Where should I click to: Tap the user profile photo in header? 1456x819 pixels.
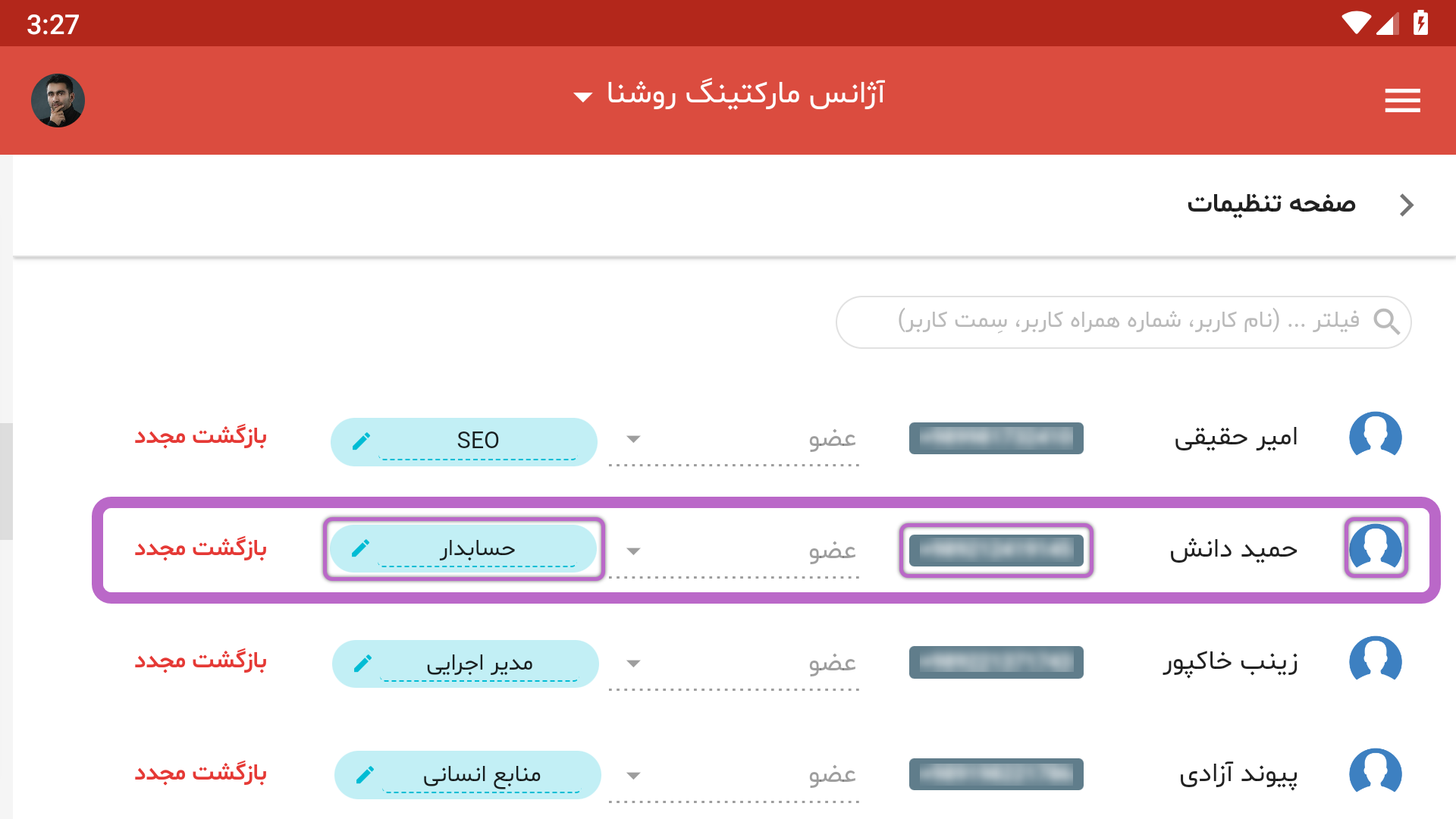pyautogui.click(x=58, y=100)
